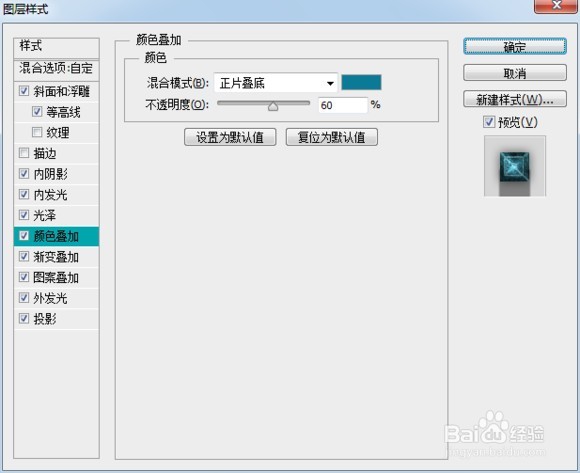Screen dimensions: 580x473
Task: Open the 混合模式 dropdown showing 正片叠底
Action: point(276,83)
